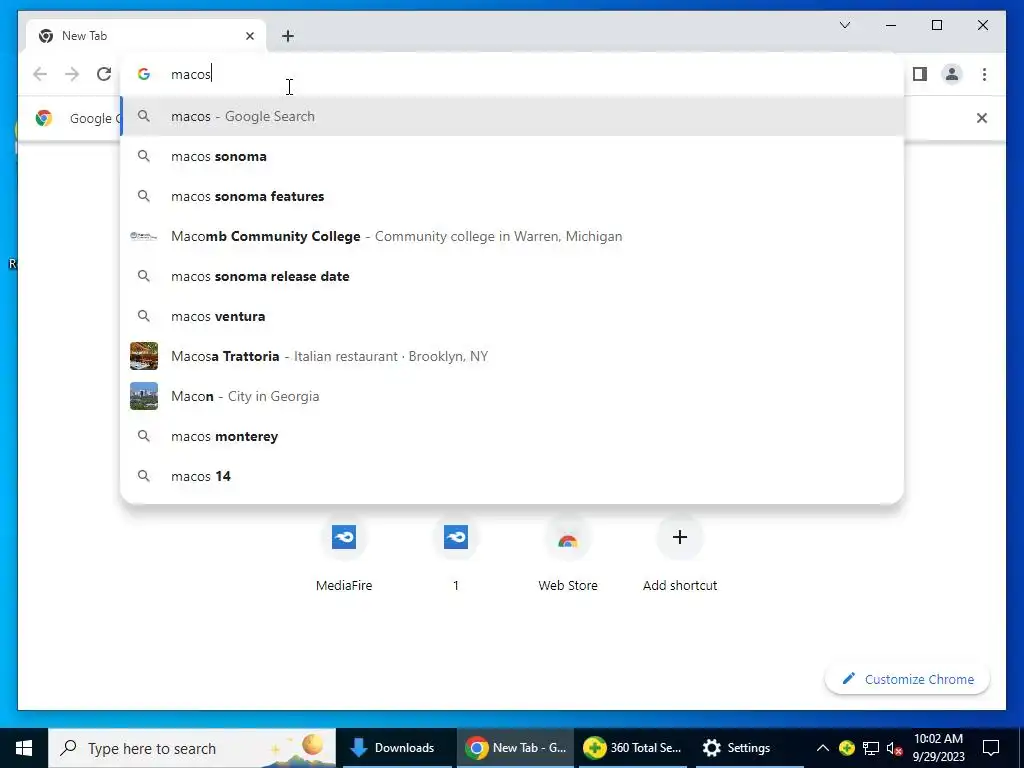Click the muted volume tray icon
1024x768 pixels.
click(x=895, y=748)
